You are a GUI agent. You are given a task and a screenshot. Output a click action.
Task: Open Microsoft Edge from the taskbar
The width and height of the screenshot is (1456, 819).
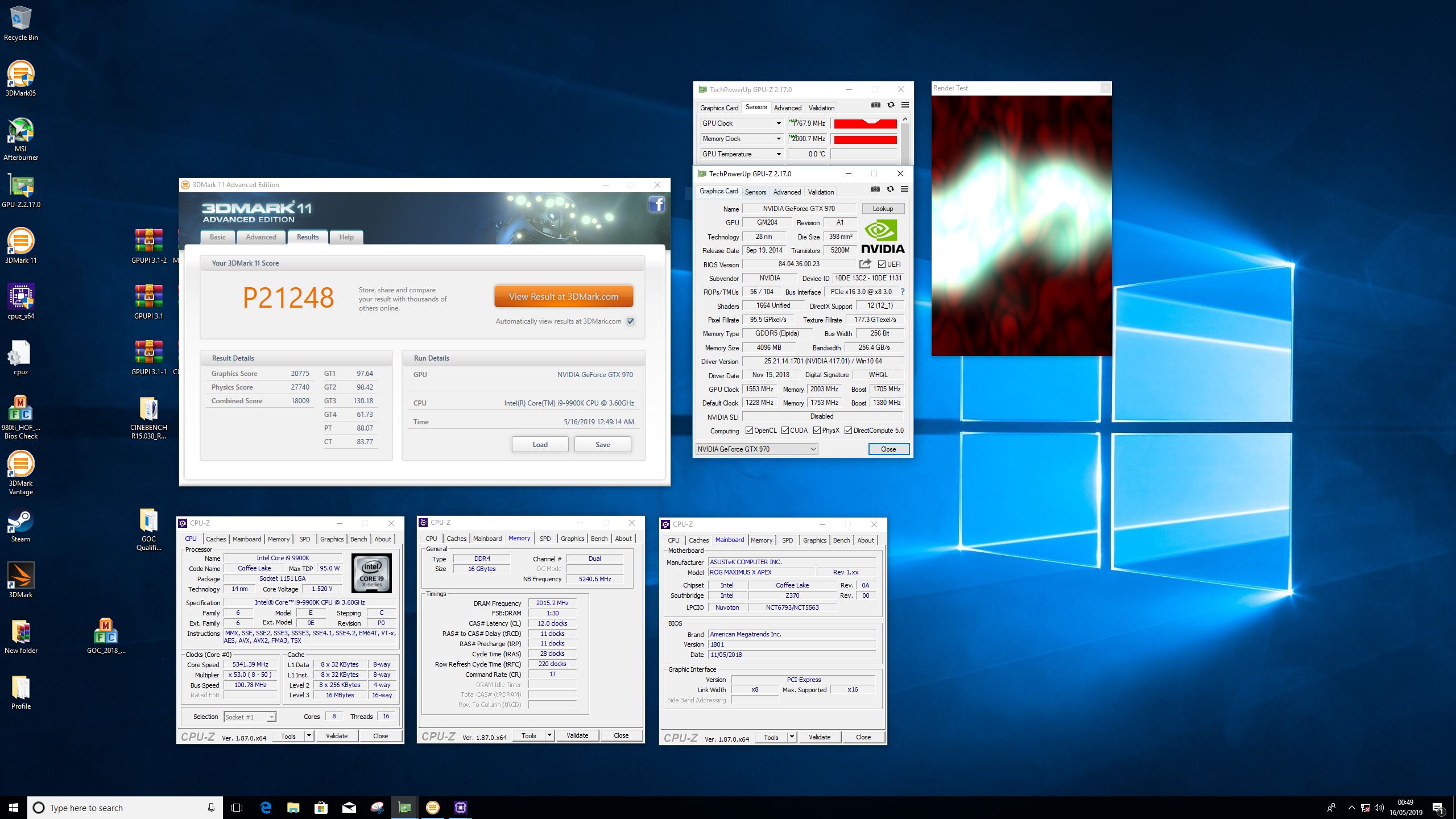click(265, 808)
